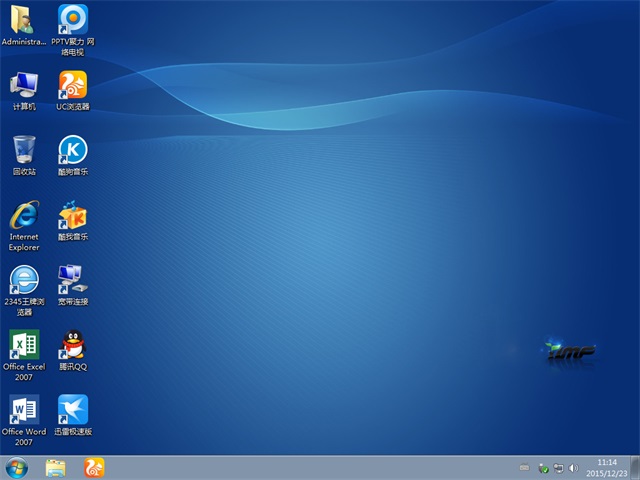Launch the 腾讯QQ penguin icon
This screenshot has height=480, width=640.
(72, 345)
